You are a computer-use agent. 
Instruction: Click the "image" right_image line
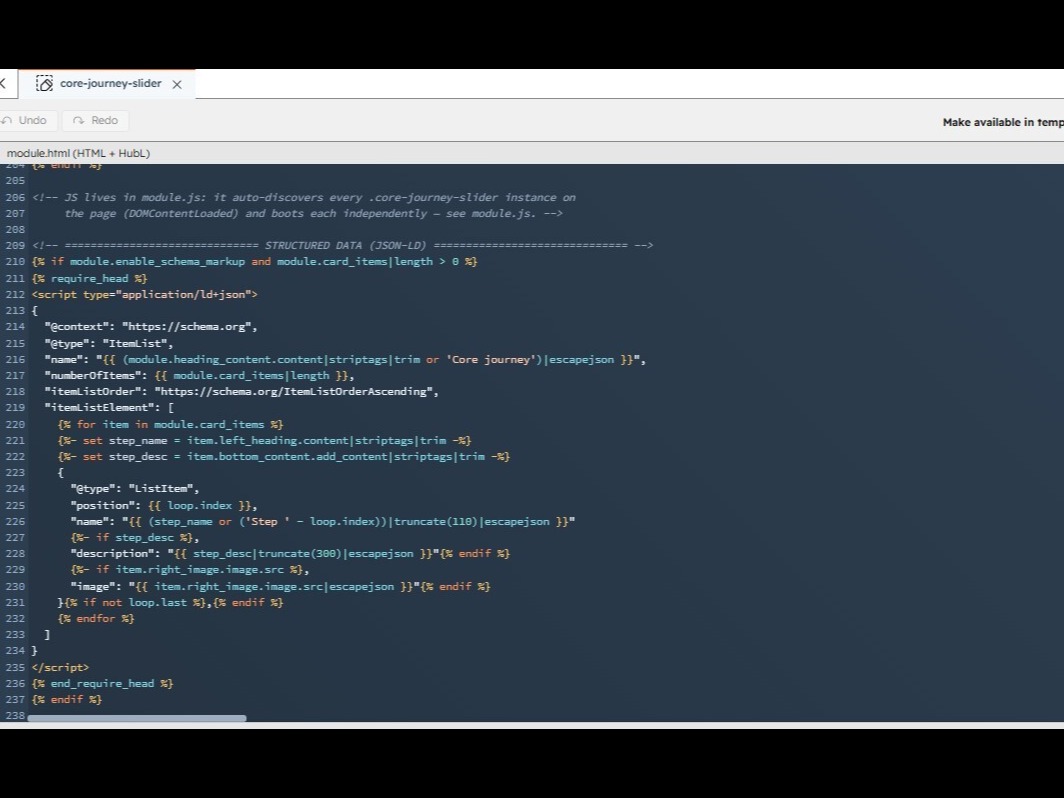(280, 586)
